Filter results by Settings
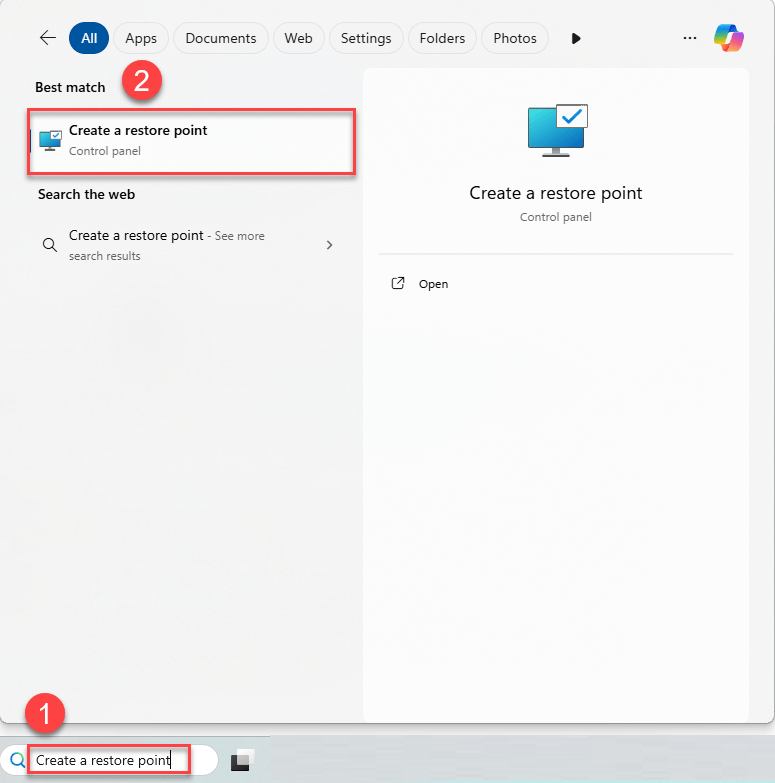The height and width of the screenshot is (783, 775). click(366, 38)
